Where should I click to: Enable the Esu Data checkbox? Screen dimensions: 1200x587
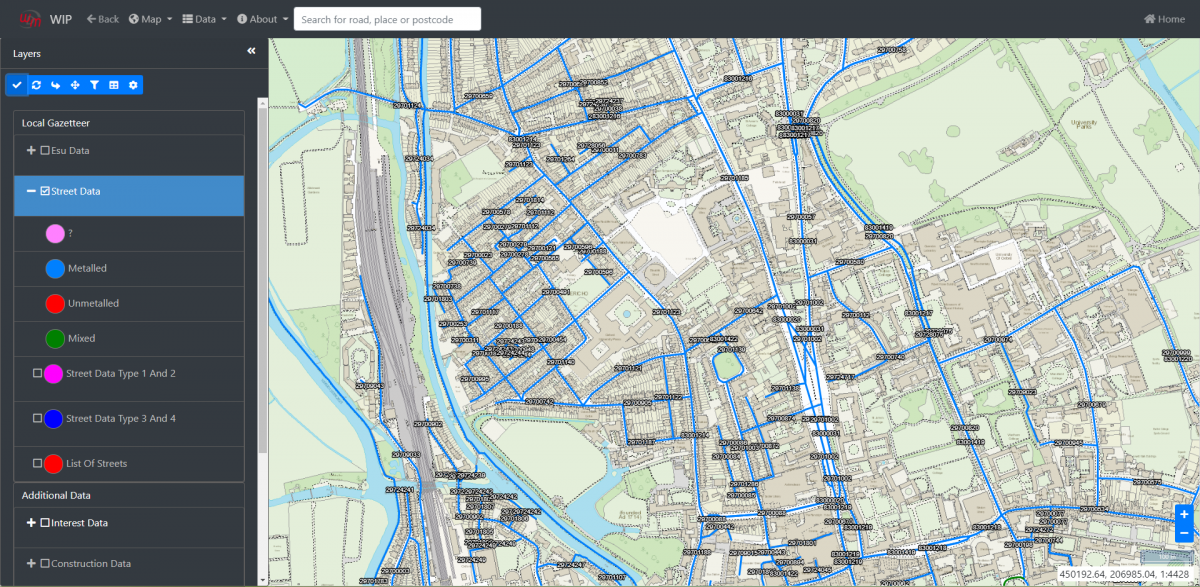click(x=45, y=150)
